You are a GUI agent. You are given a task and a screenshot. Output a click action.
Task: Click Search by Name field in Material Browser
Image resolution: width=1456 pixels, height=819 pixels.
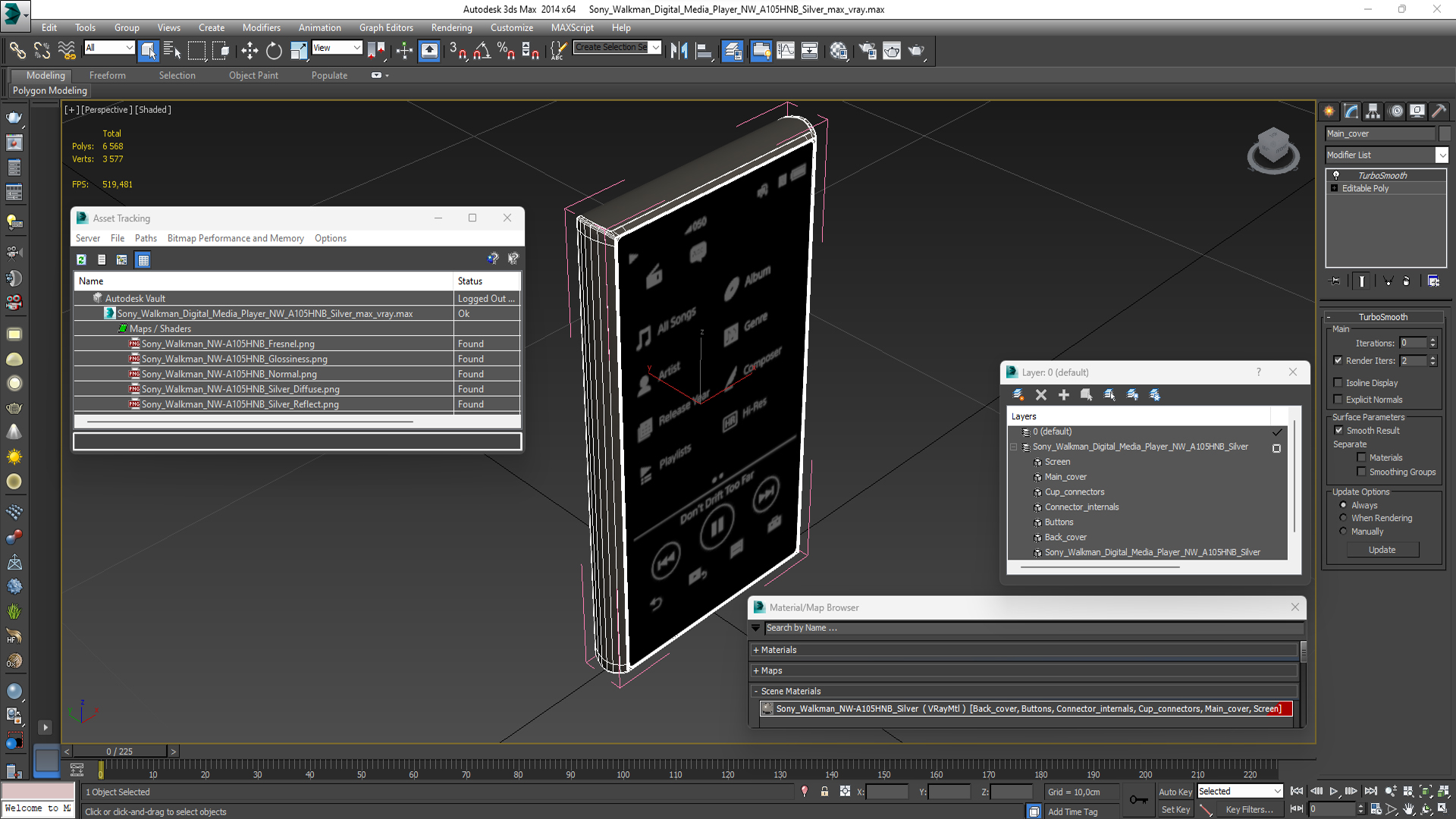(x=1034, y=628)
